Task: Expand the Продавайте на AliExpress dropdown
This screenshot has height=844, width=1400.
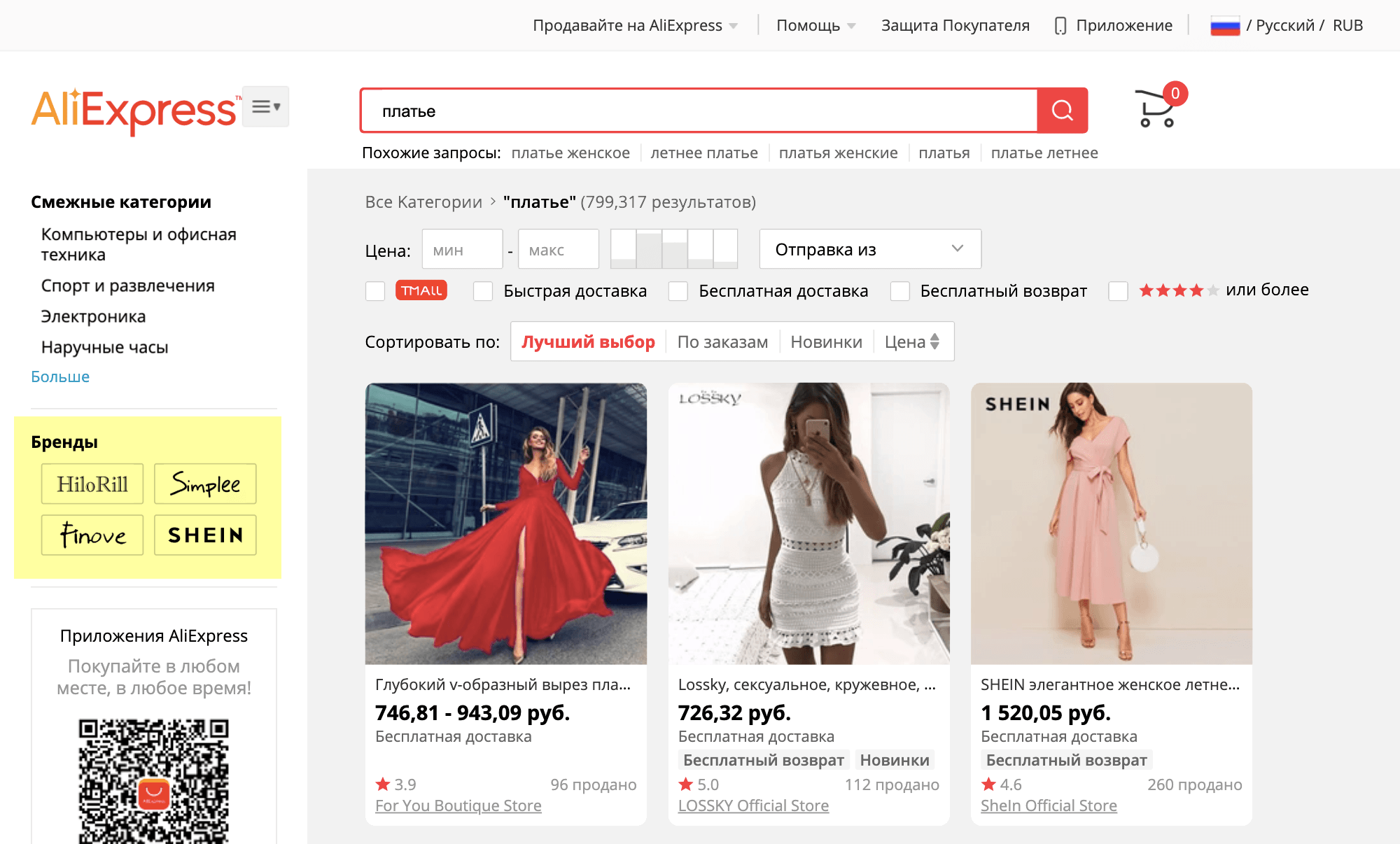Action: 635,26
